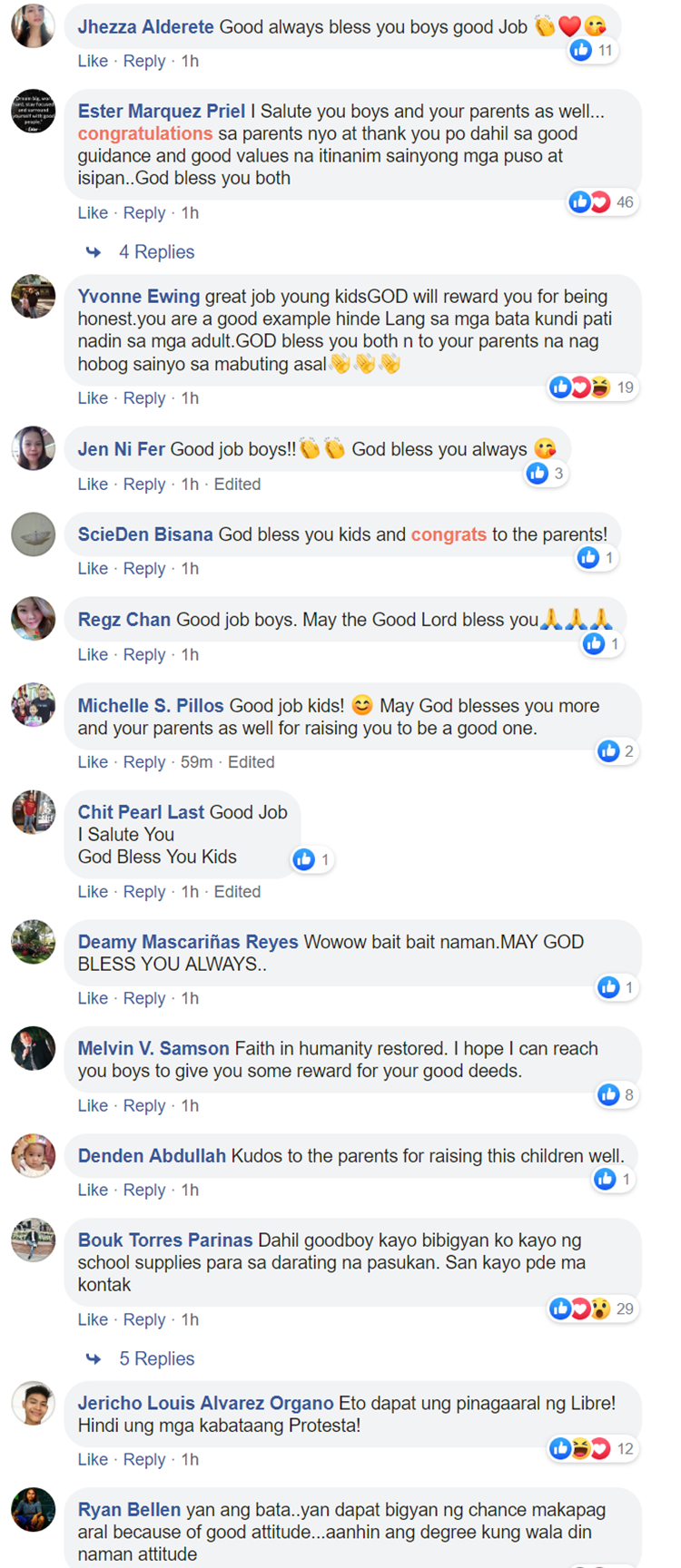Open Yvonne Ewing's comment reaction count

[x=593, y=388]
